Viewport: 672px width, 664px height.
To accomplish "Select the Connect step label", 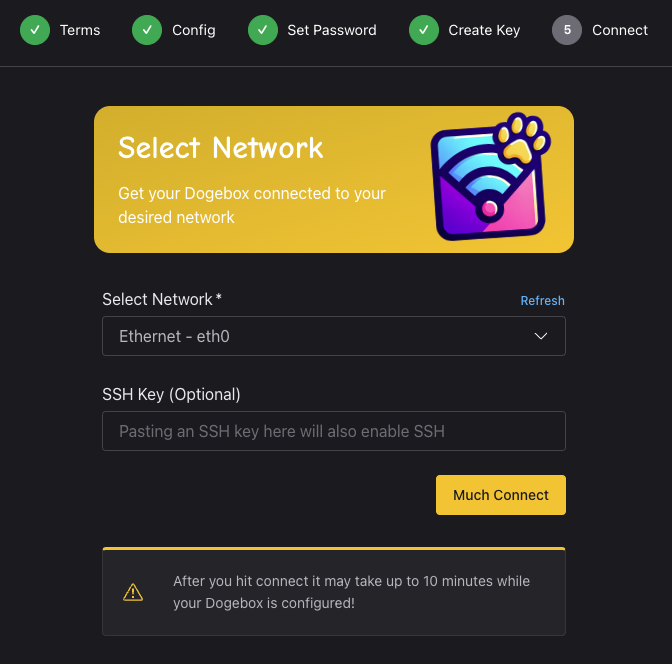I will (620, 30).
